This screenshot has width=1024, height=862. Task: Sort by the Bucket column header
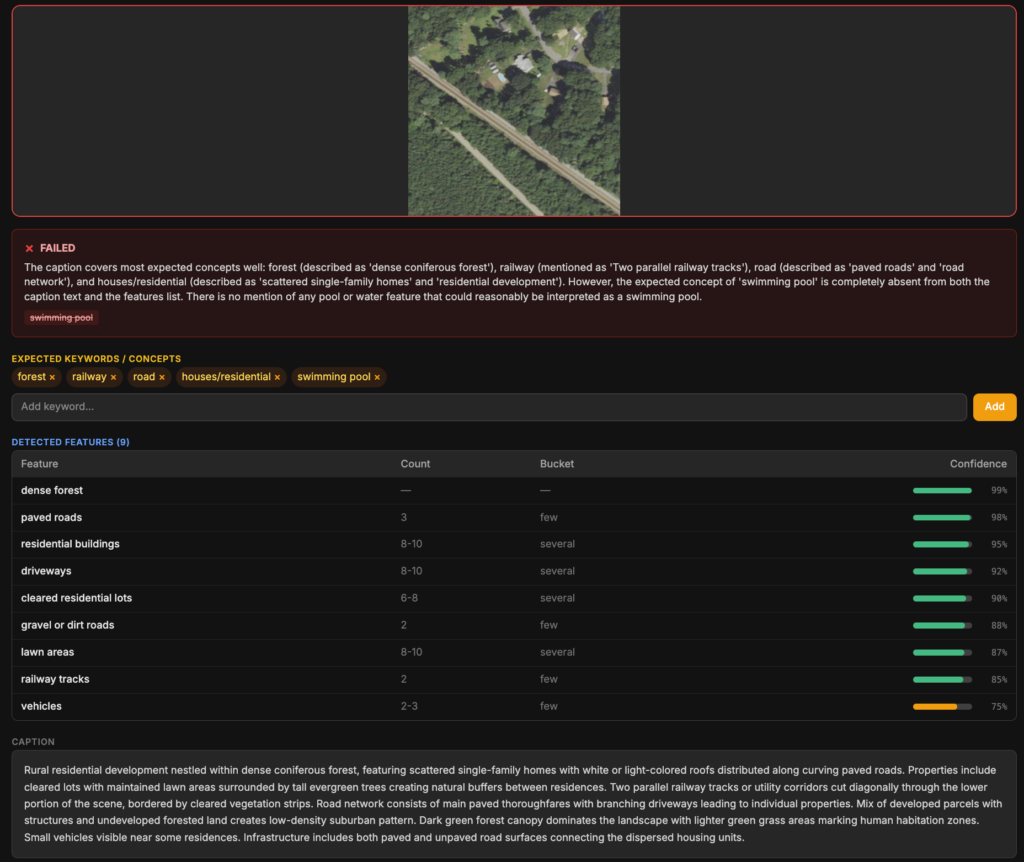(x=557, y=464)
